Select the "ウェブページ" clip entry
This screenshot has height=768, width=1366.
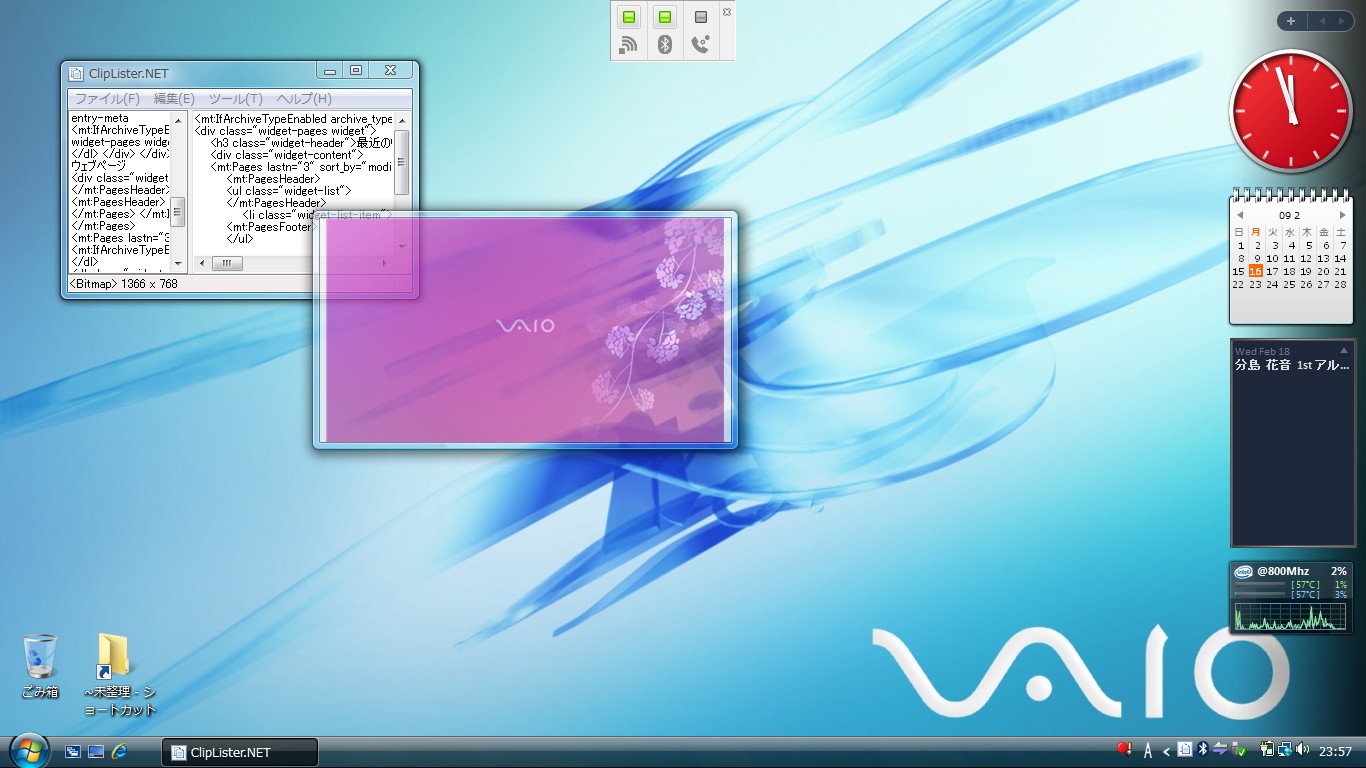pos(99,166)
